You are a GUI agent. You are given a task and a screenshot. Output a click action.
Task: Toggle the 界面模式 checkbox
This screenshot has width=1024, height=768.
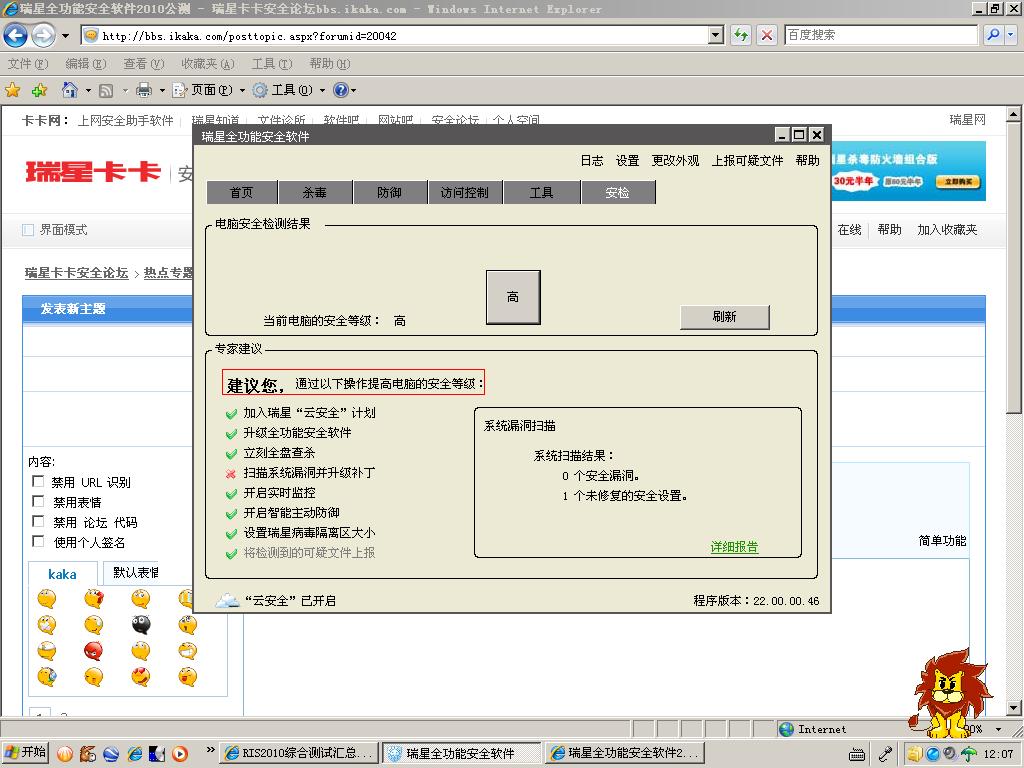coord(28,230)
